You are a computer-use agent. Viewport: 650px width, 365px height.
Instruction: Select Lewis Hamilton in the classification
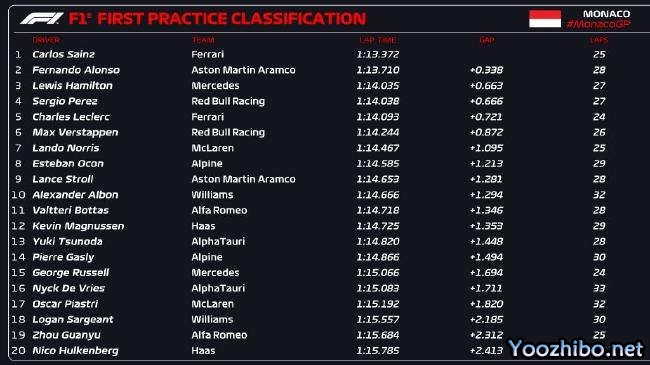(73, 85)
